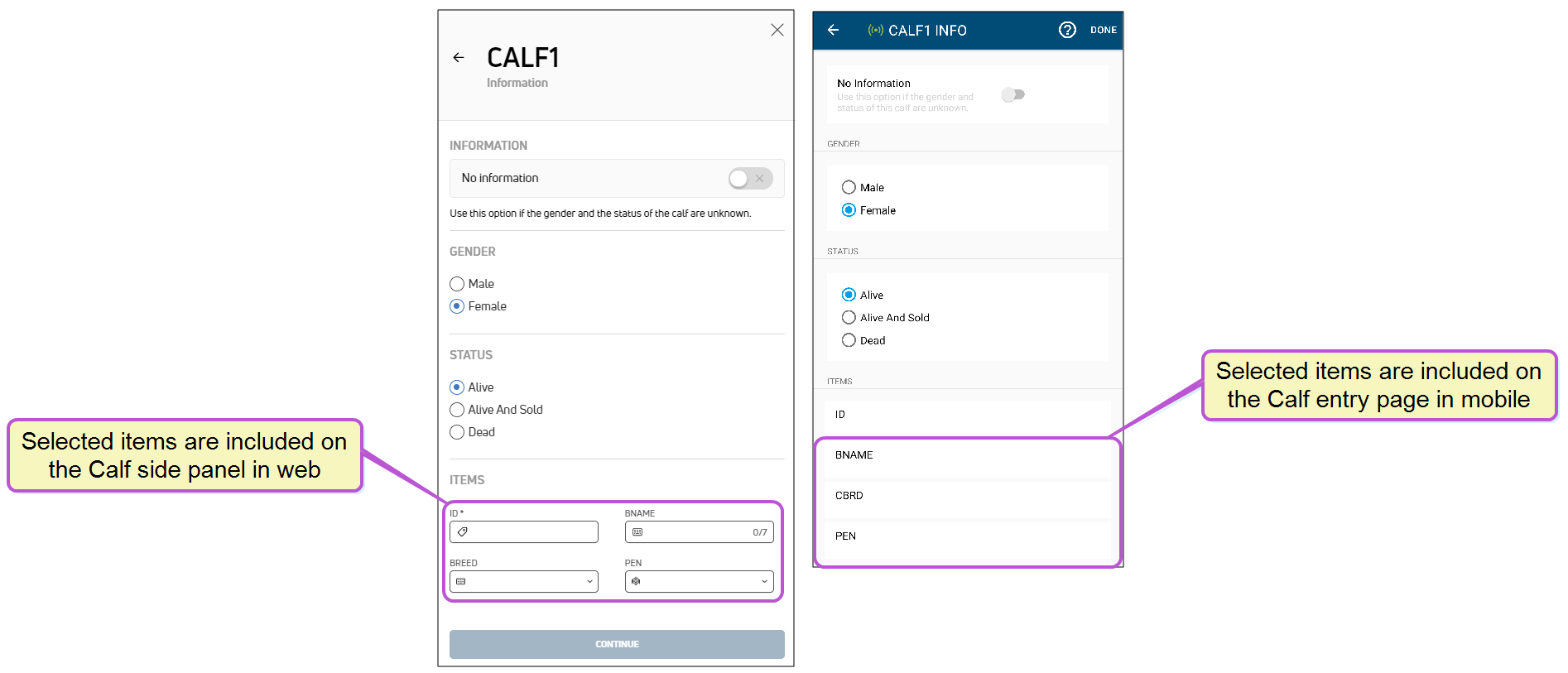Toggle No information switch in the web panel
1568x673 pixels.
tap(750, 178)
